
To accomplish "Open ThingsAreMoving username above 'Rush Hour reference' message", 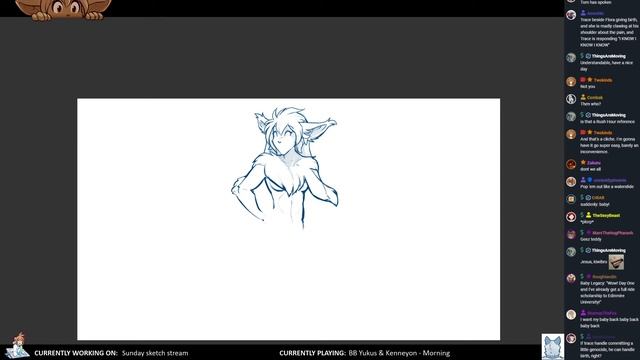I will tap(609, 115).
